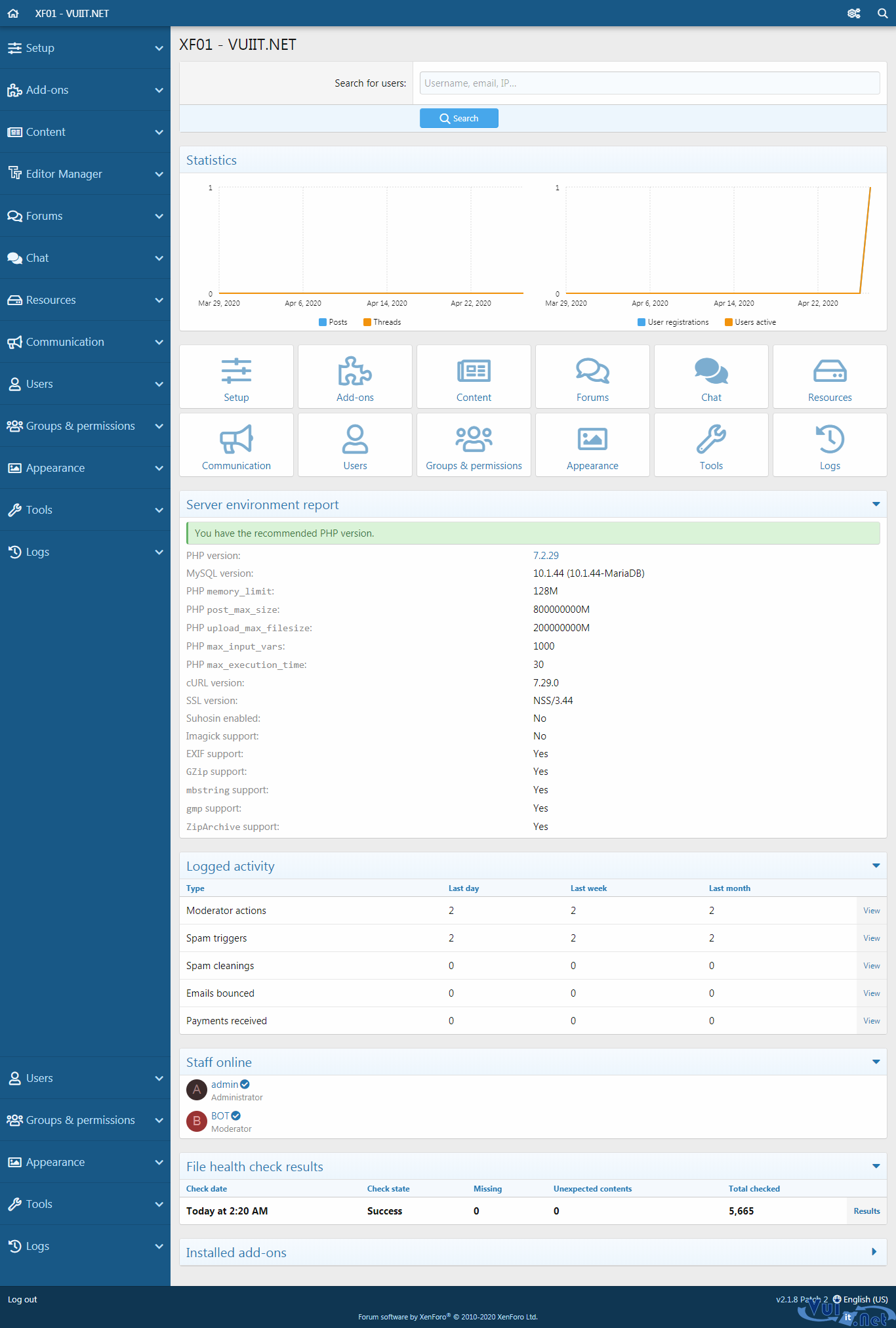Screen dimensions: 896x1328
Task: View Moderator actions log
Action: pyautogui.click(x=871, y=911)
